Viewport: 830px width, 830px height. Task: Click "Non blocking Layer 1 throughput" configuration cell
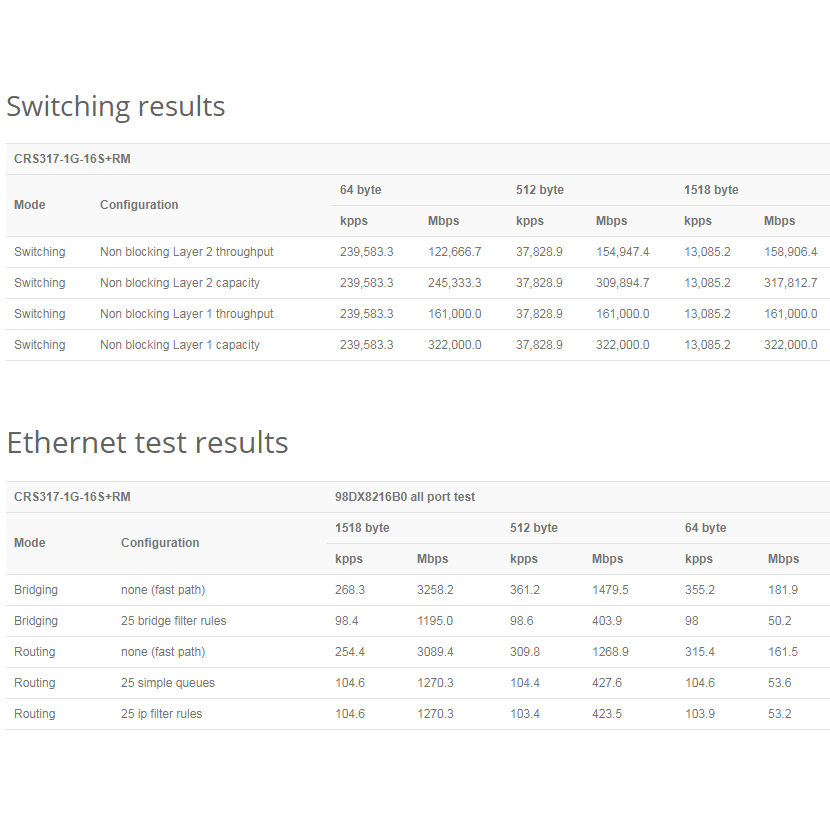[x=186, y=314]
